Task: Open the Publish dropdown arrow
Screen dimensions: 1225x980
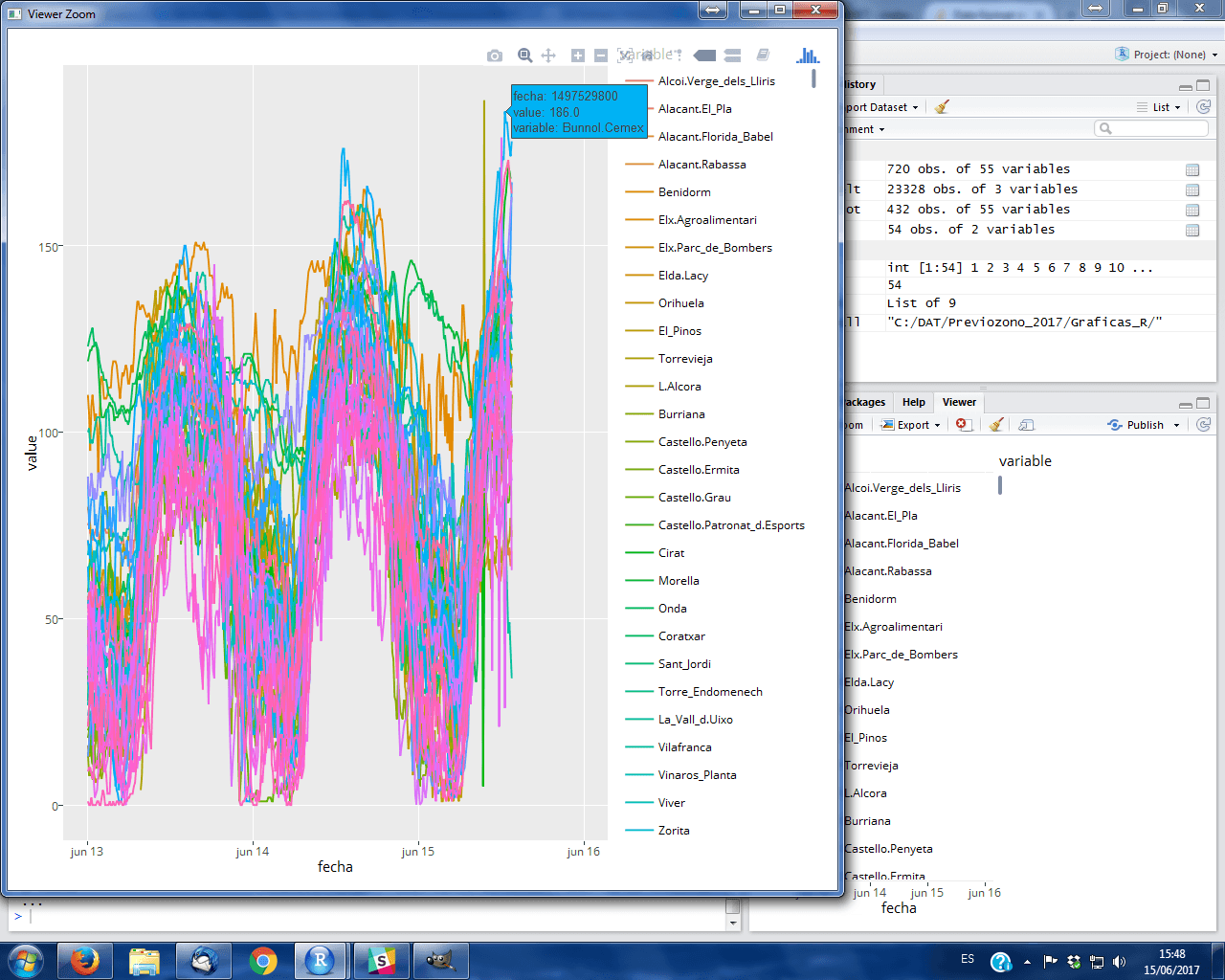Action: (x=1174, y=424)
